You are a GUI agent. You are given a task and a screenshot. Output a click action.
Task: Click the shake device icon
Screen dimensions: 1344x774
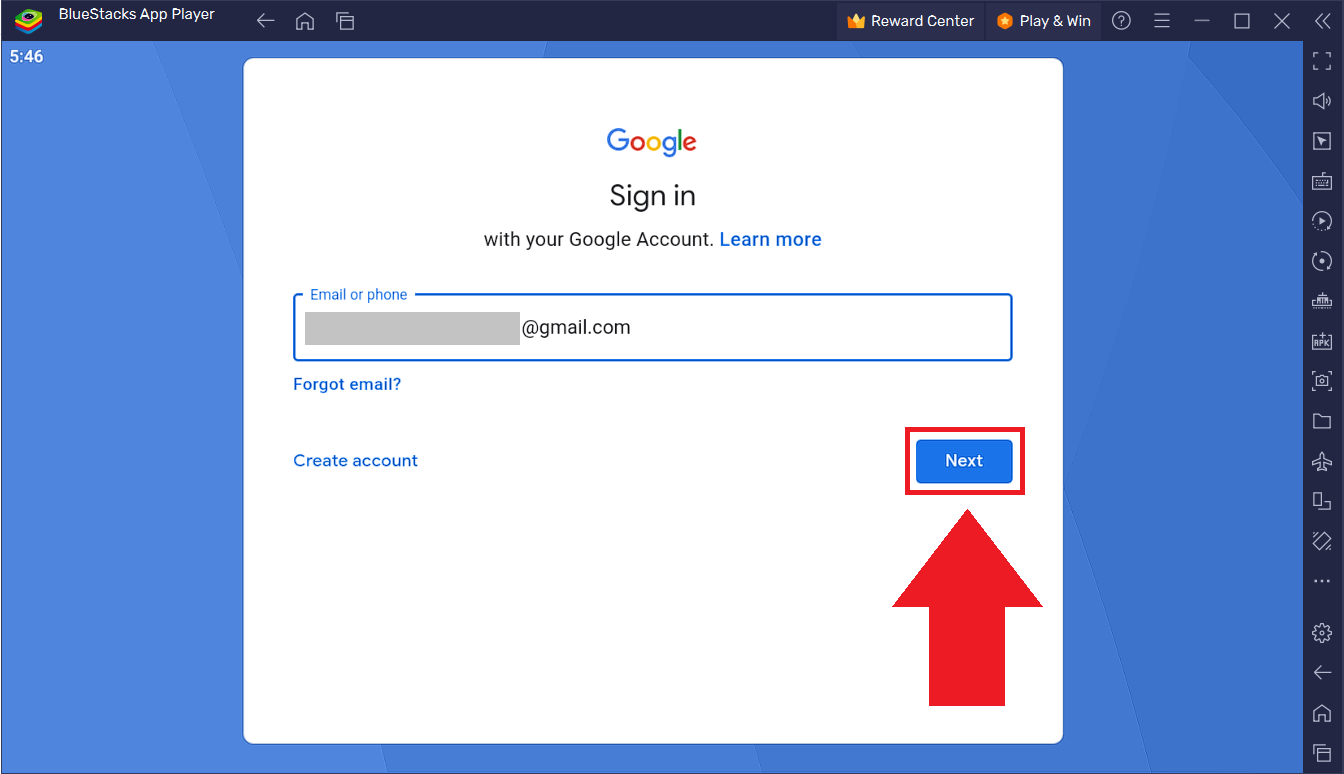[1322, 541]
